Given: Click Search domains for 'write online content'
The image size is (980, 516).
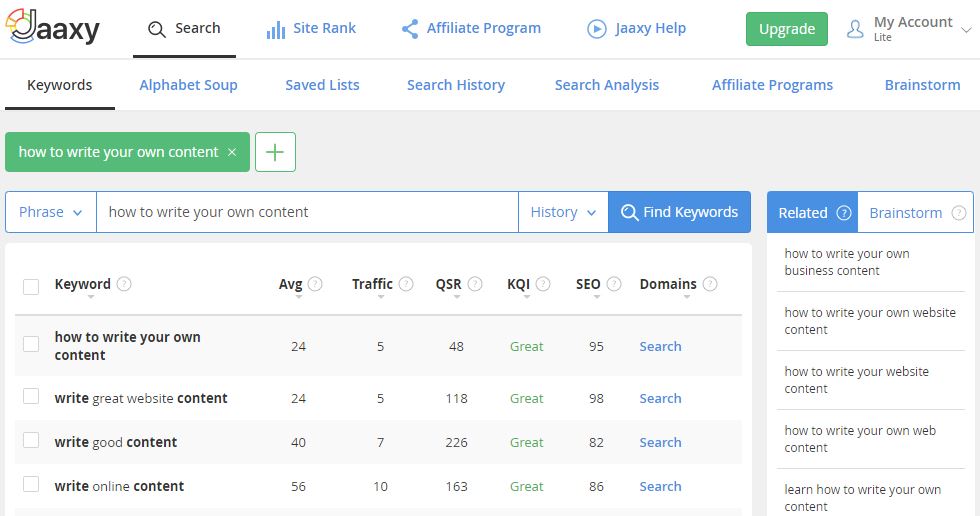Looking at the screenshot, I should (660, 487).
